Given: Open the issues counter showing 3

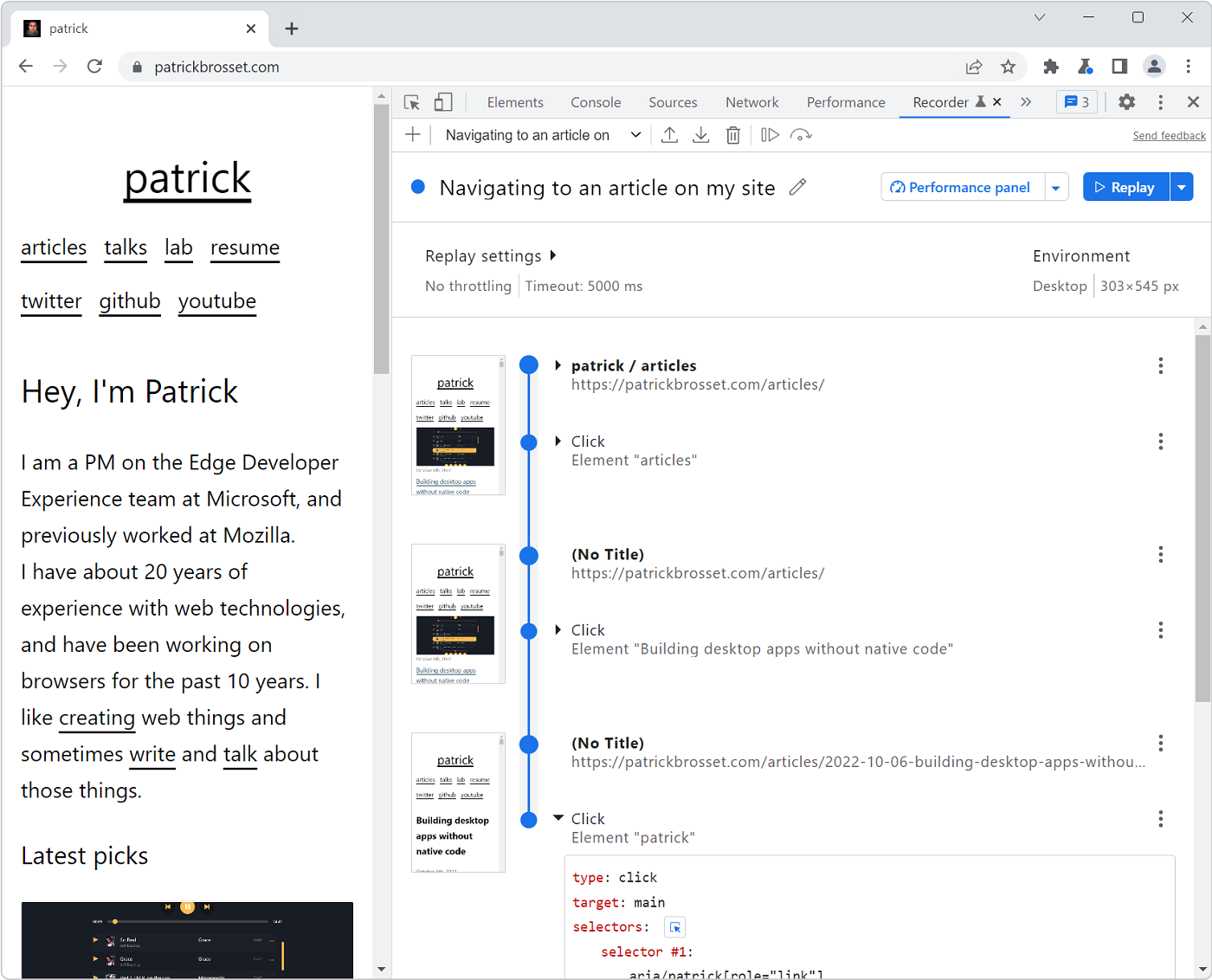Looking at the screenshot, I should click(1076, 101).
